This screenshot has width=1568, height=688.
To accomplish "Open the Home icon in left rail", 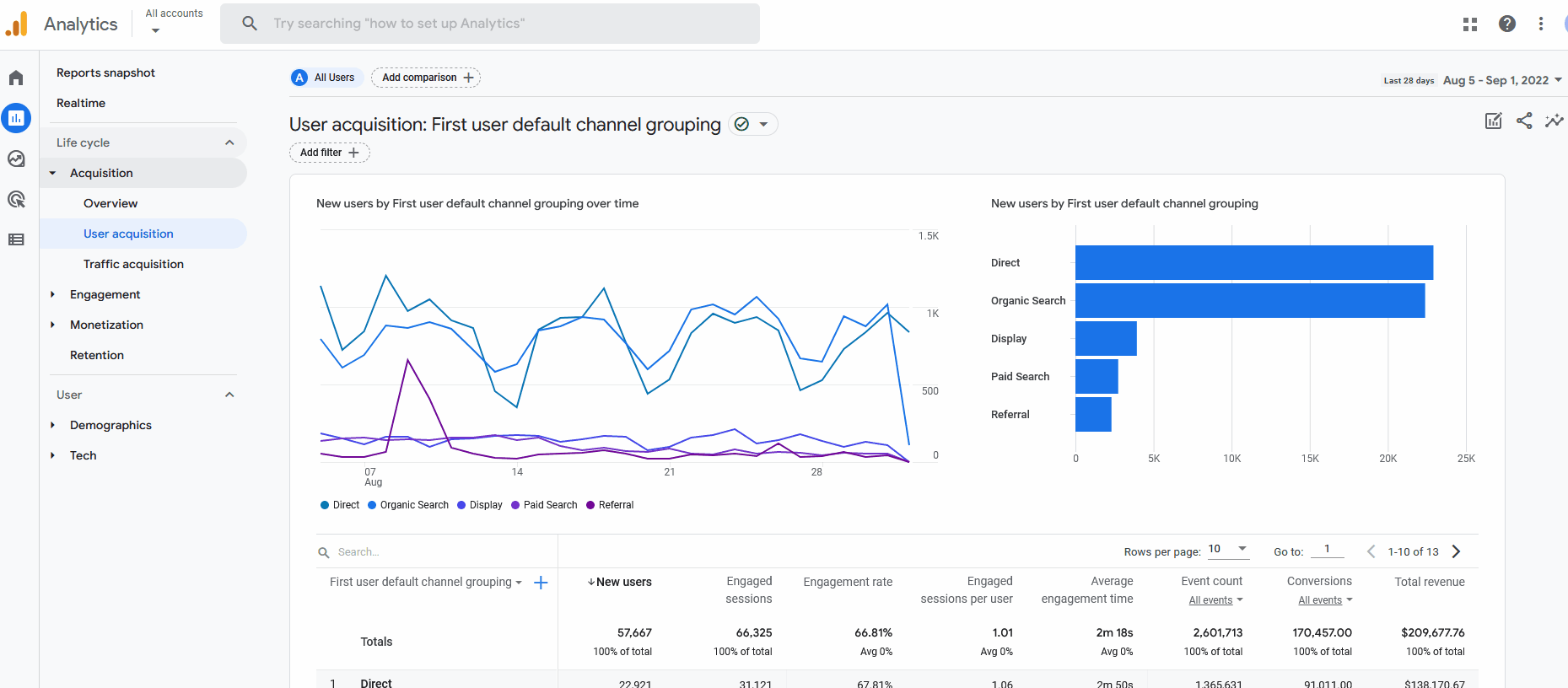I will [16, 78].
